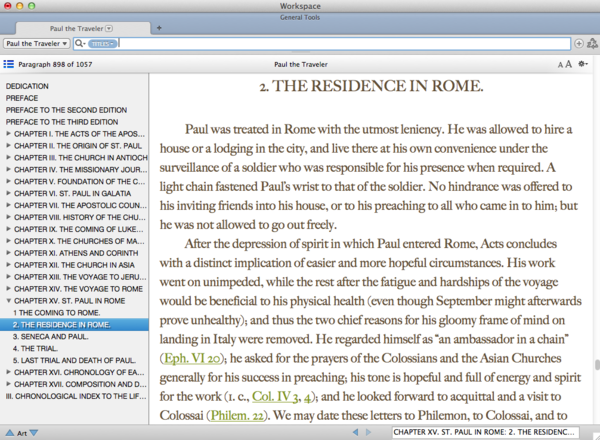Expand CHAPTER I. THE ACTS OF THE APOS...
This screenshot has height=440, width=600.
8,134
